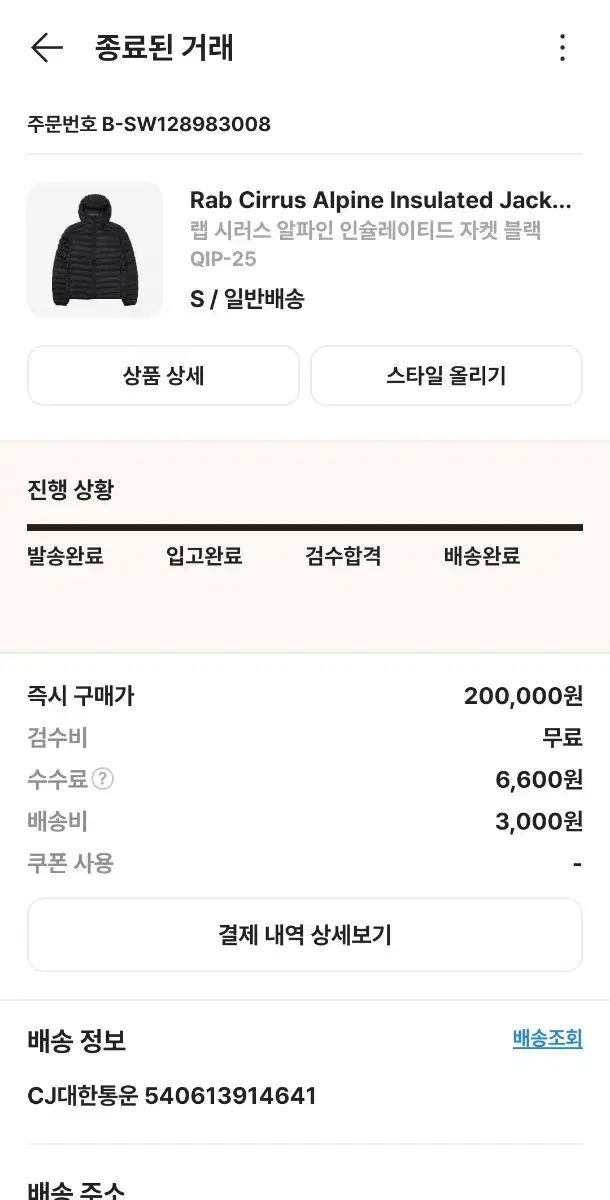
Task: Tap the back arrow icon
Action: tap(46, 47)
